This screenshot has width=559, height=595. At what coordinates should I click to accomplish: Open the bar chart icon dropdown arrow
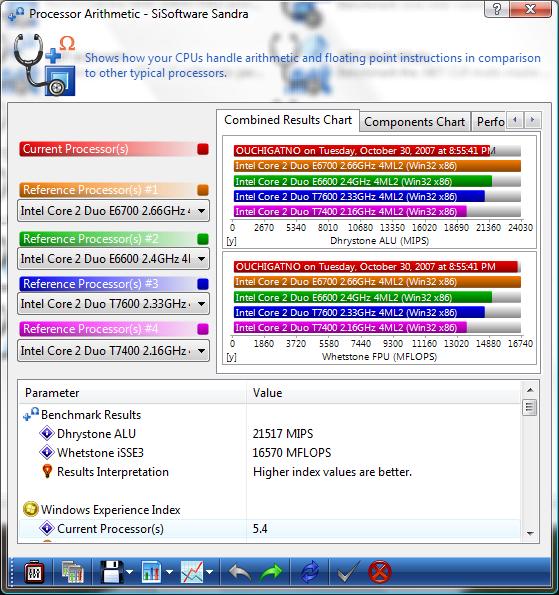coord(170,572)
